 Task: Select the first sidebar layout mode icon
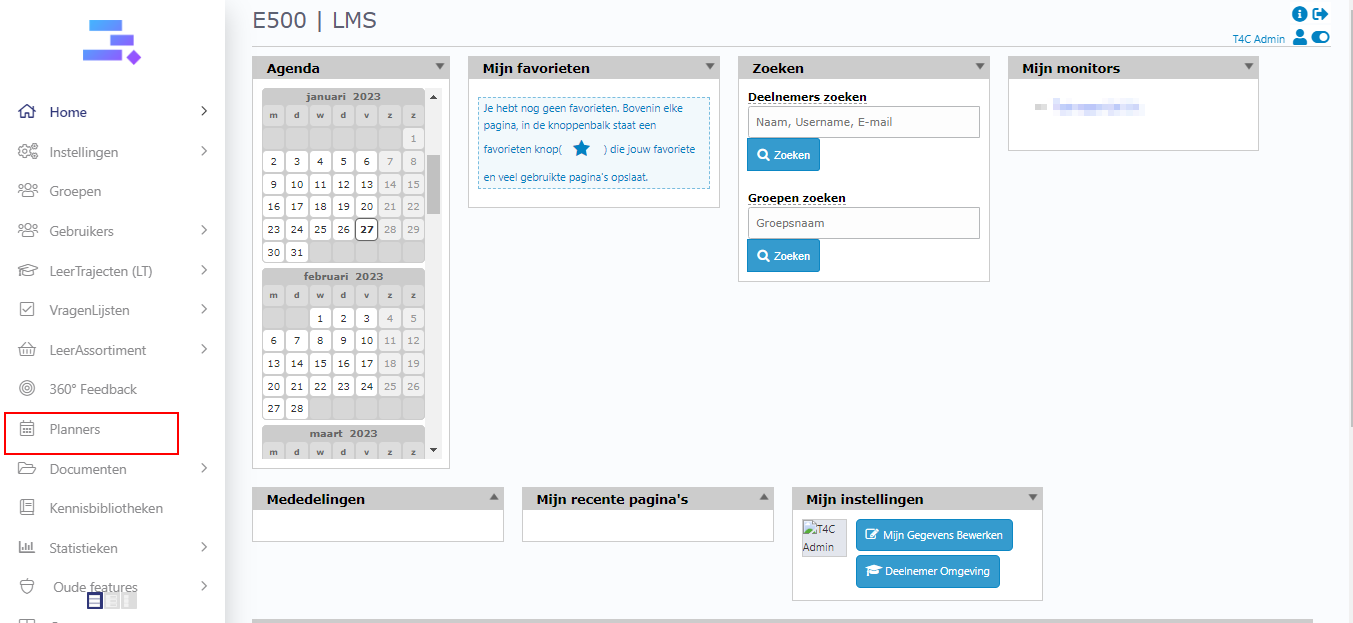[95, 601]
